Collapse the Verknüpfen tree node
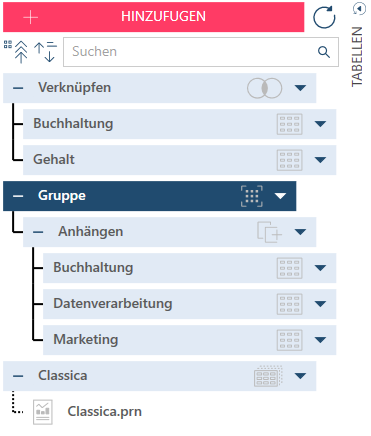 18,88
